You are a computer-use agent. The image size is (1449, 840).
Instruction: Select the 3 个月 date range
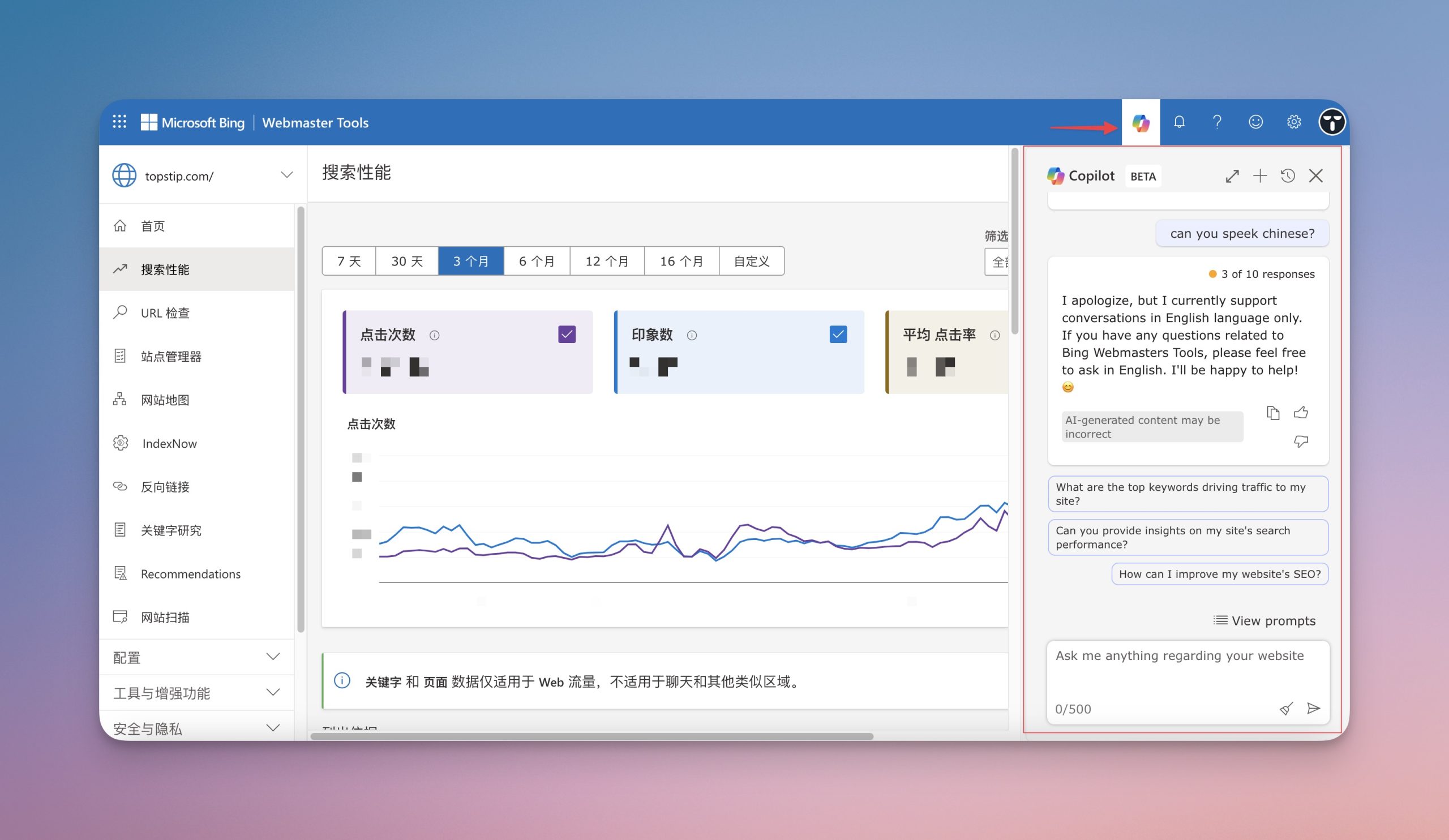pyautogui.click(x=471, y=261)
